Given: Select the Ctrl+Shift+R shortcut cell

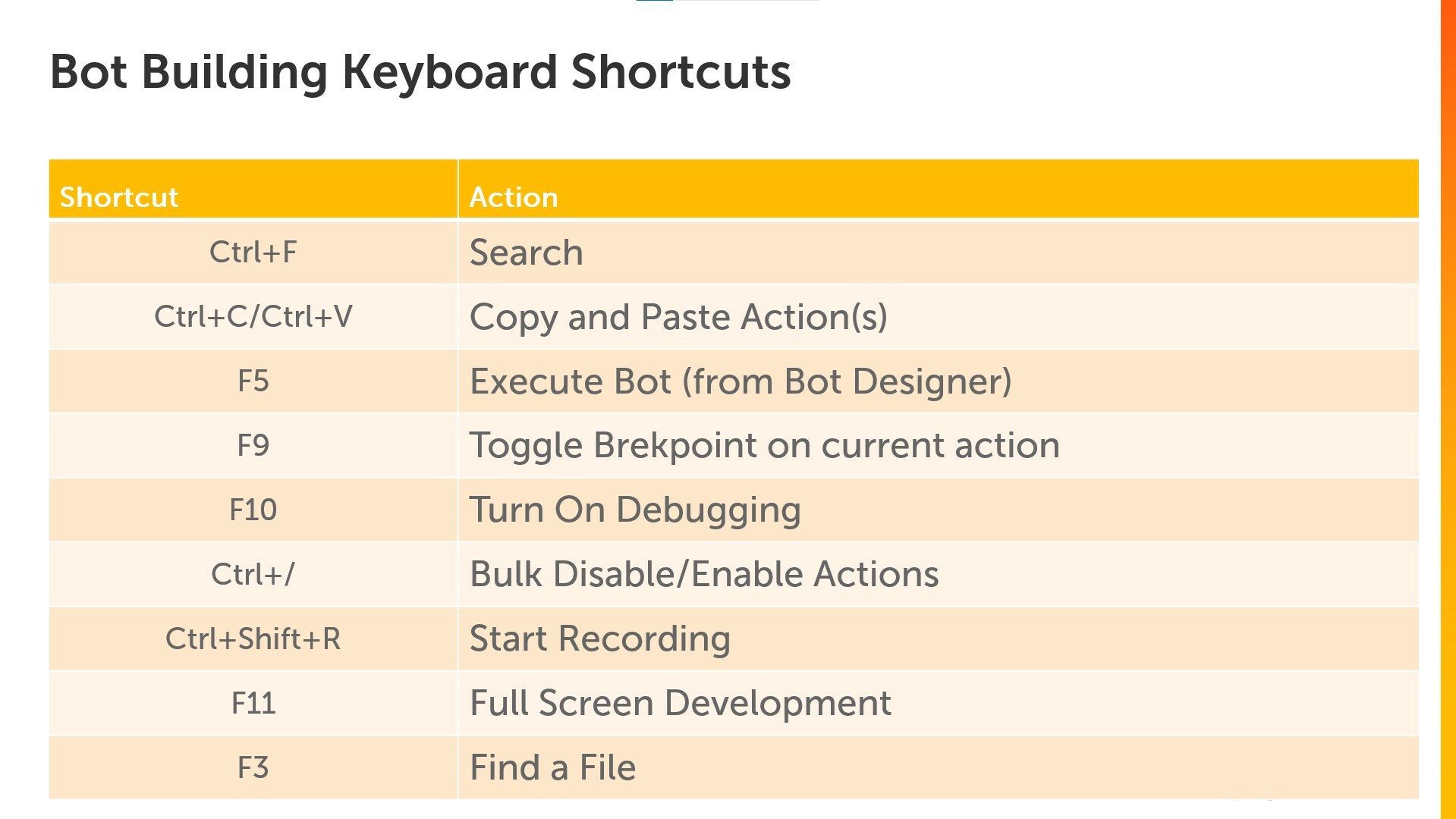Looking at the screenshot, I should pyautogui.click(x=253, y=639).
